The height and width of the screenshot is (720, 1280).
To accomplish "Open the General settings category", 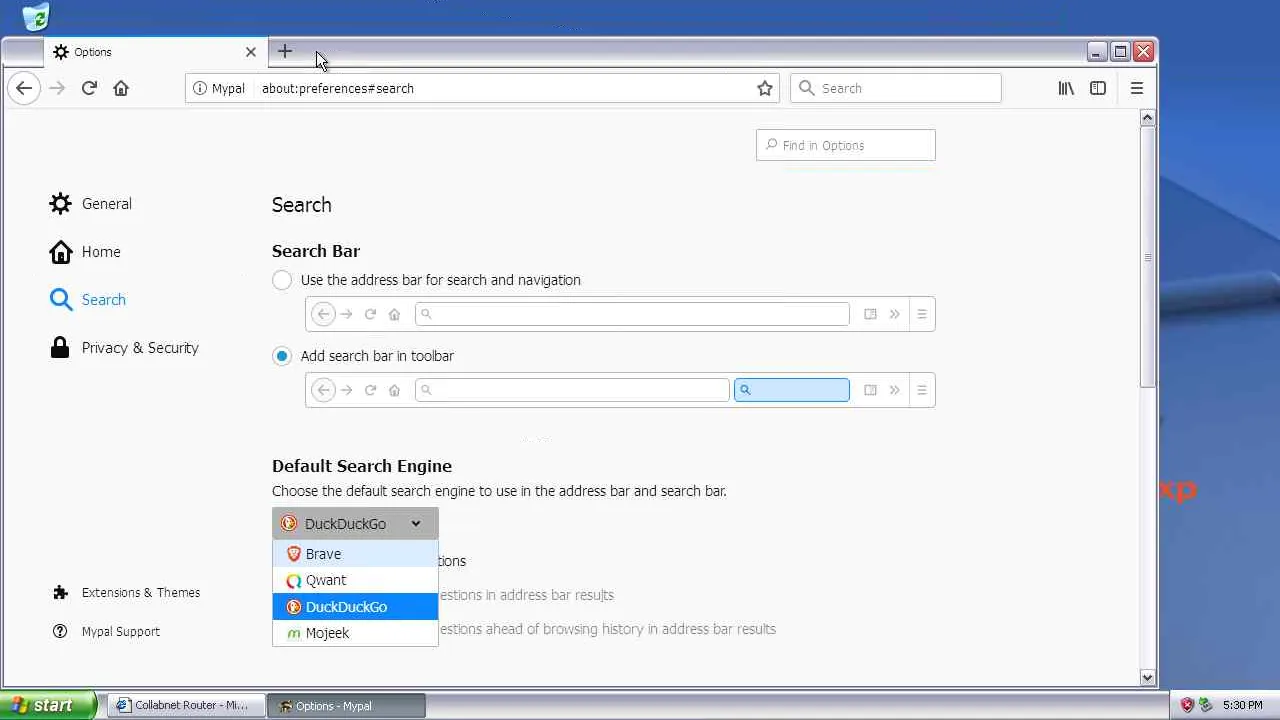I will (91, 204).
